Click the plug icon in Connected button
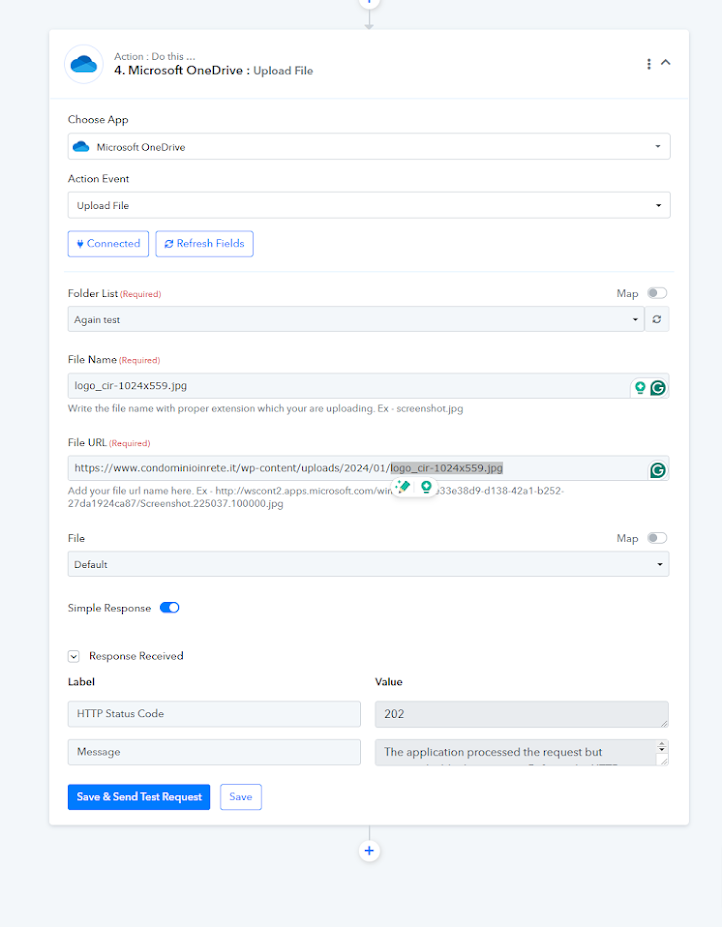 [x=80, y=244]
